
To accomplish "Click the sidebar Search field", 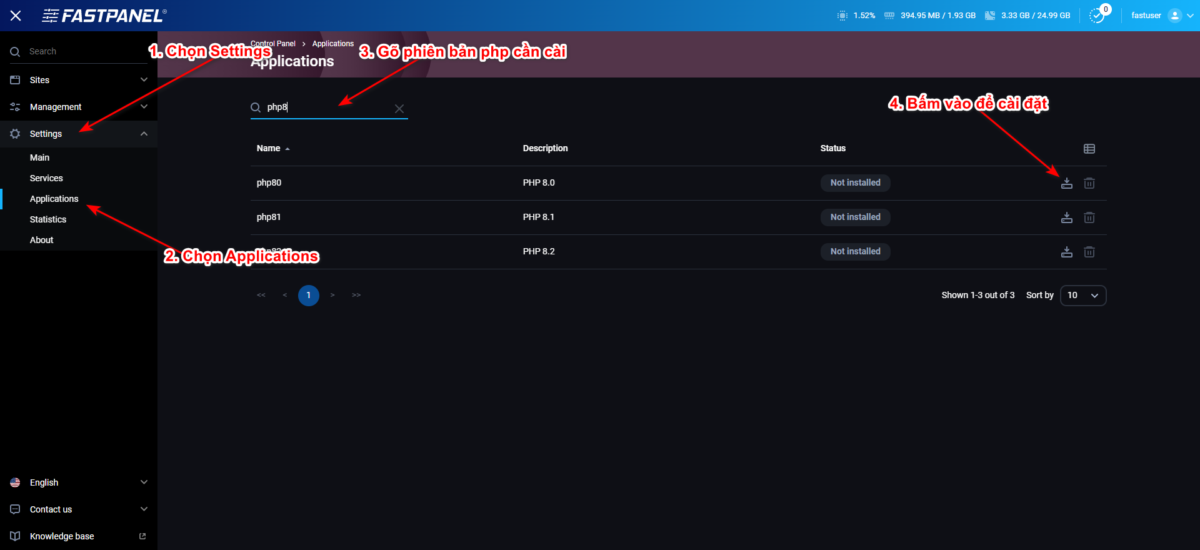I will [x=79, y=51].
